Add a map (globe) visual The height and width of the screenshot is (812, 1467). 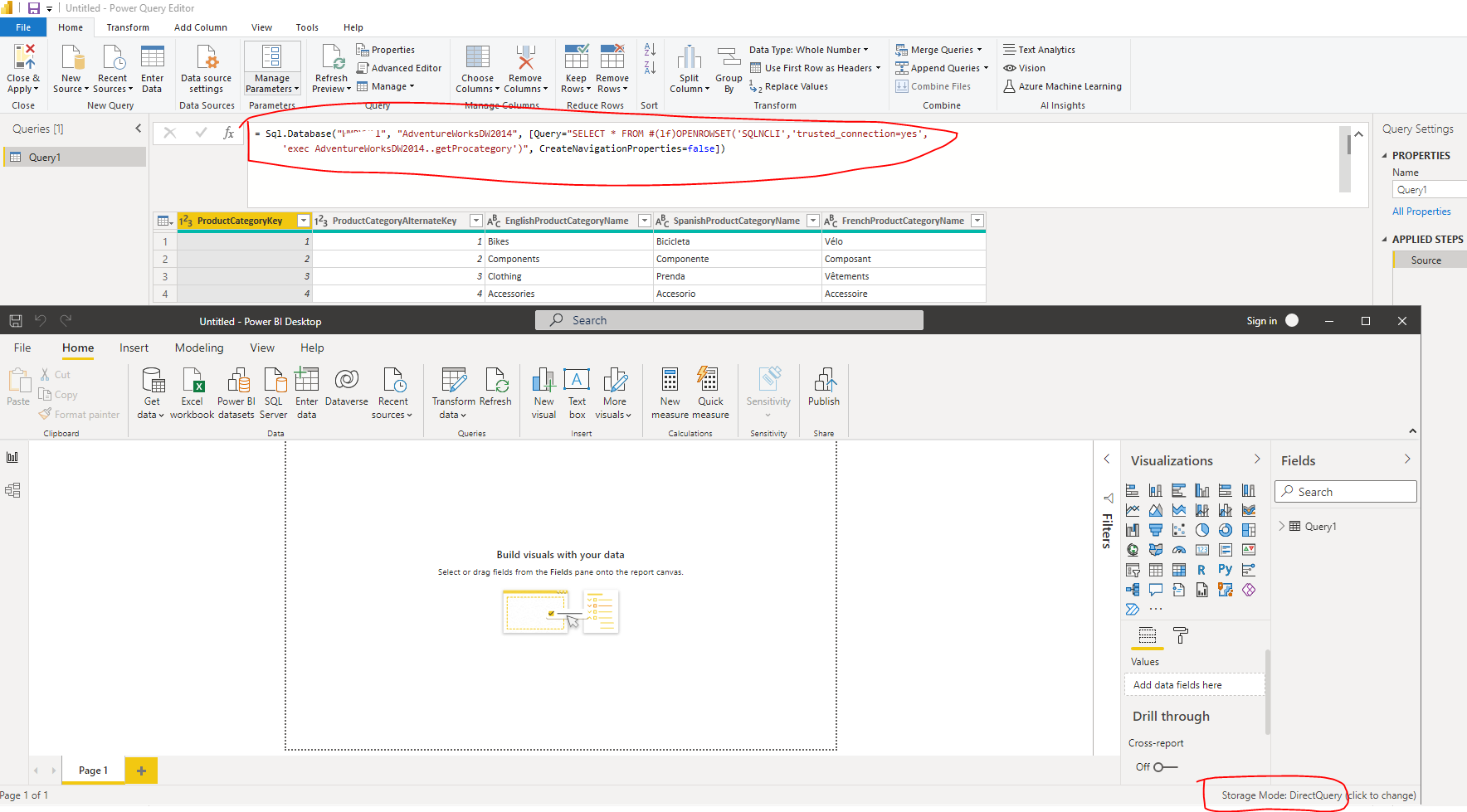tap(1133, 550)
